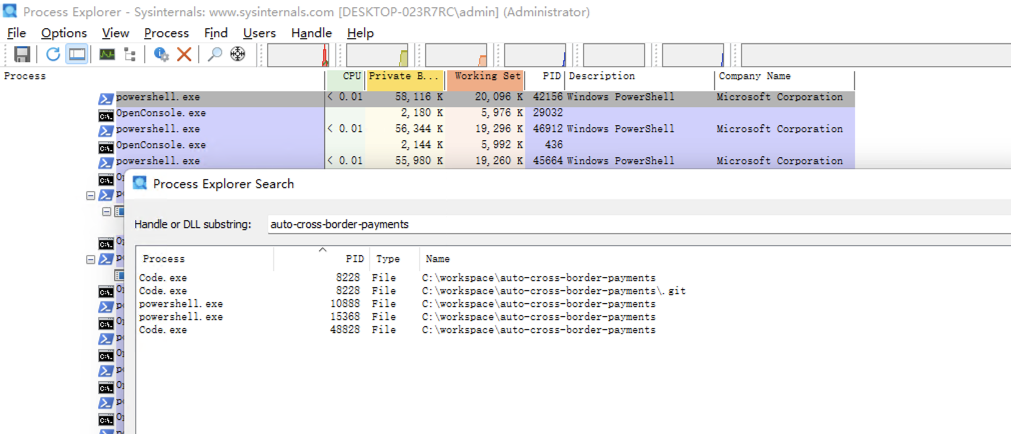Open process properties via the gear icon

161,54
